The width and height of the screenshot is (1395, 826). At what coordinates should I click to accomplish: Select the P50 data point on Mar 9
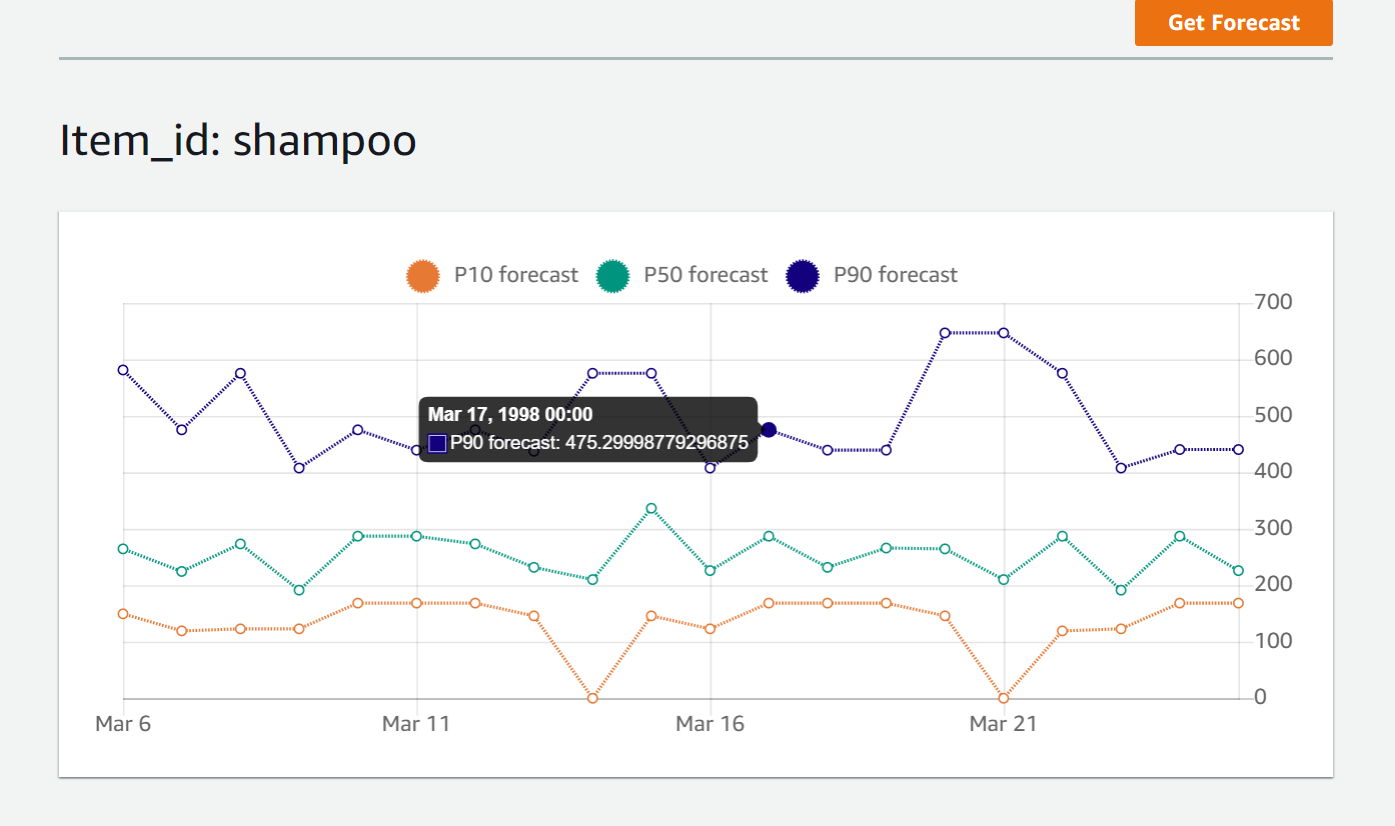[299, 590]
